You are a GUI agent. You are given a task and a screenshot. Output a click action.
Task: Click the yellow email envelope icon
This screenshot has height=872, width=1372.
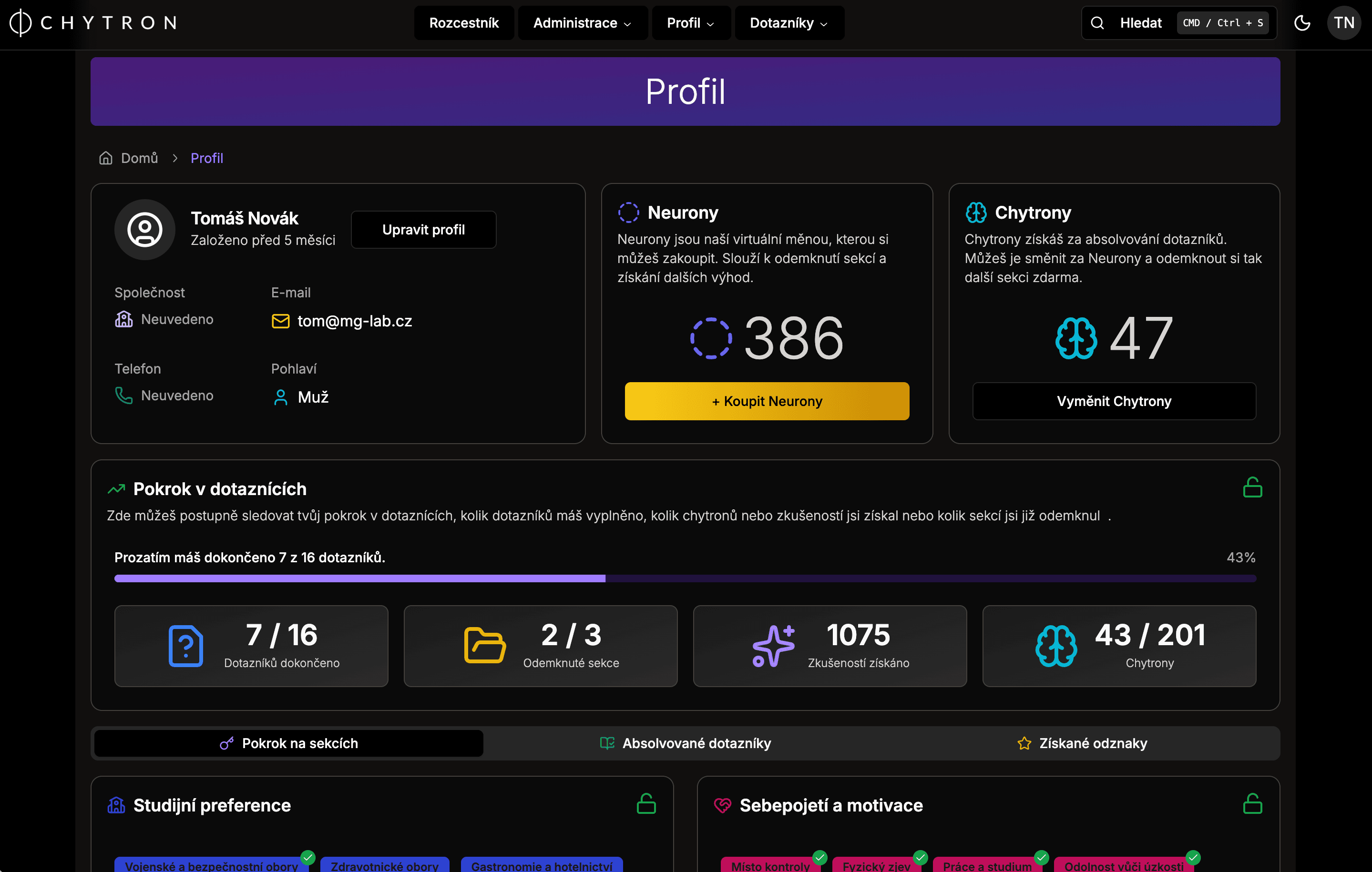pyautogui.click(x=280, y=321)
